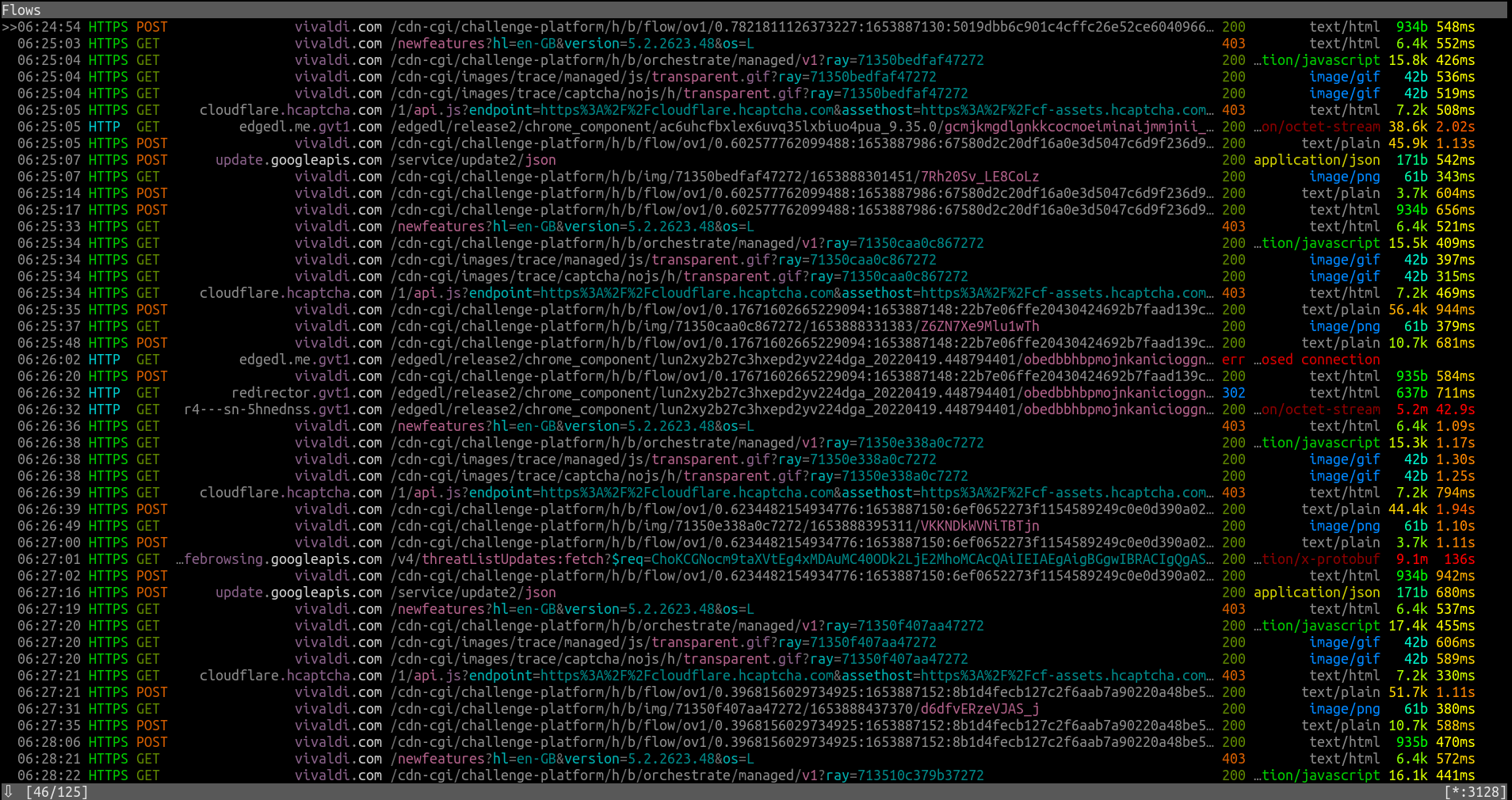Click the [*:3128] listening port indicator

pos(1474,791)
